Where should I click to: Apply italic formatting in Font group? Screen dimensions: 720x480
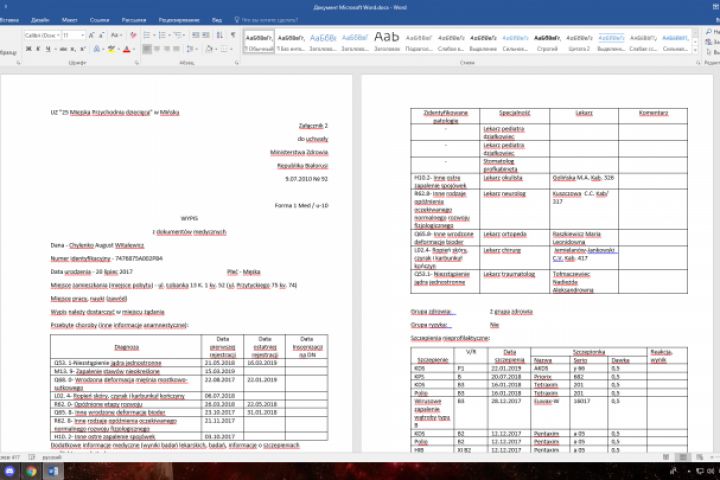[38, 49]
